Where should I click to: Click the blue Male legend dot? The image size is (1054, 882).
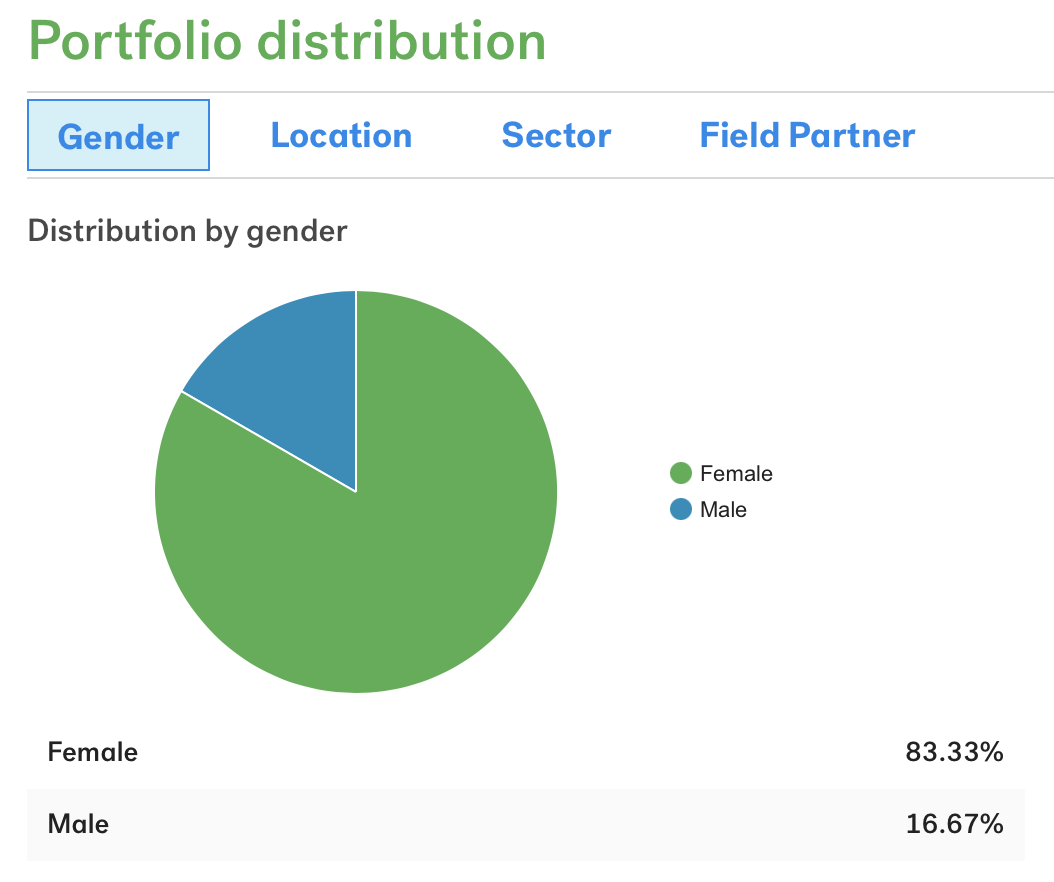click(681, 510)
